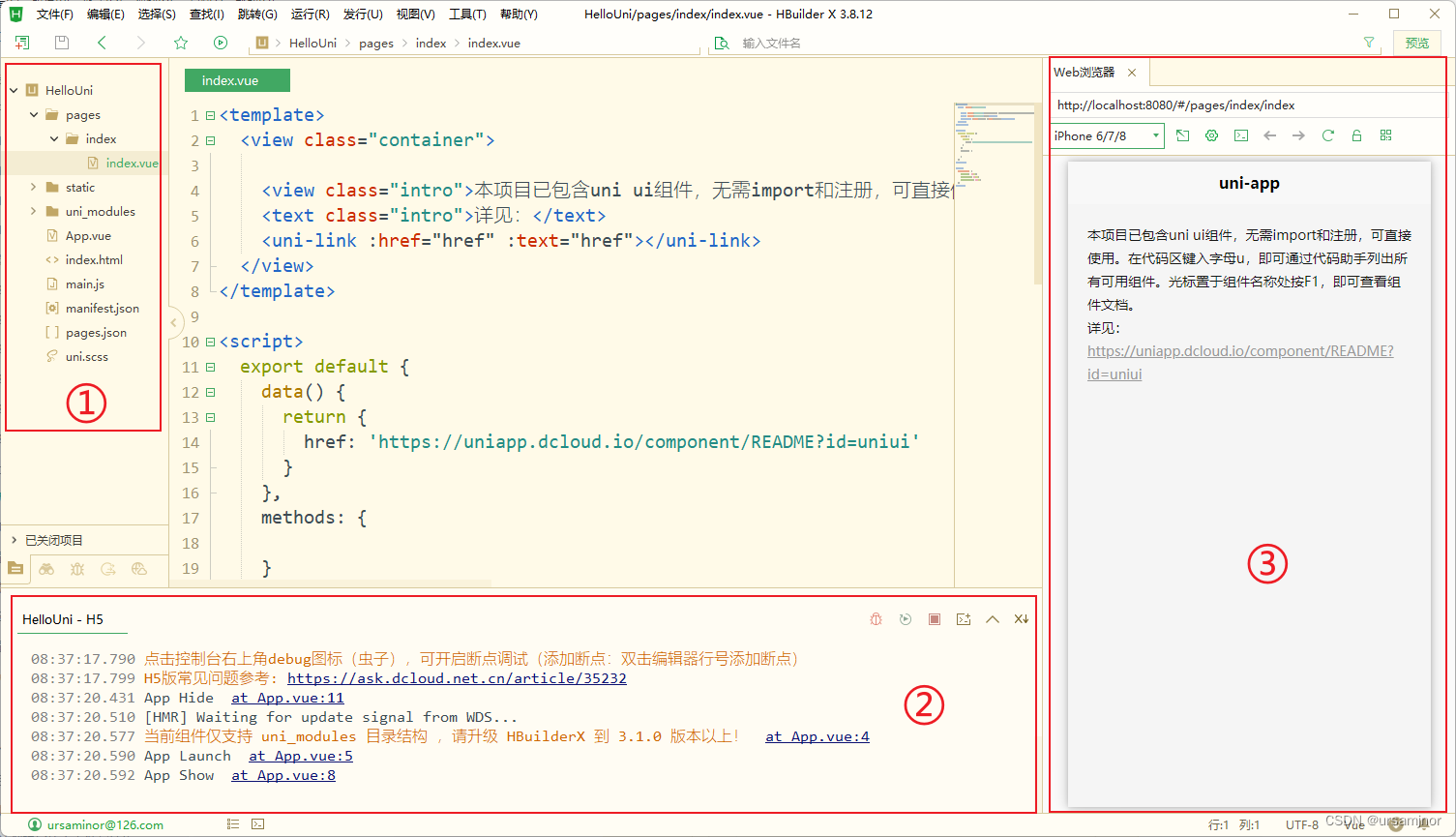1456x837 pixels.
Task: Click the console new terminal icon
Action: [964, 619]
